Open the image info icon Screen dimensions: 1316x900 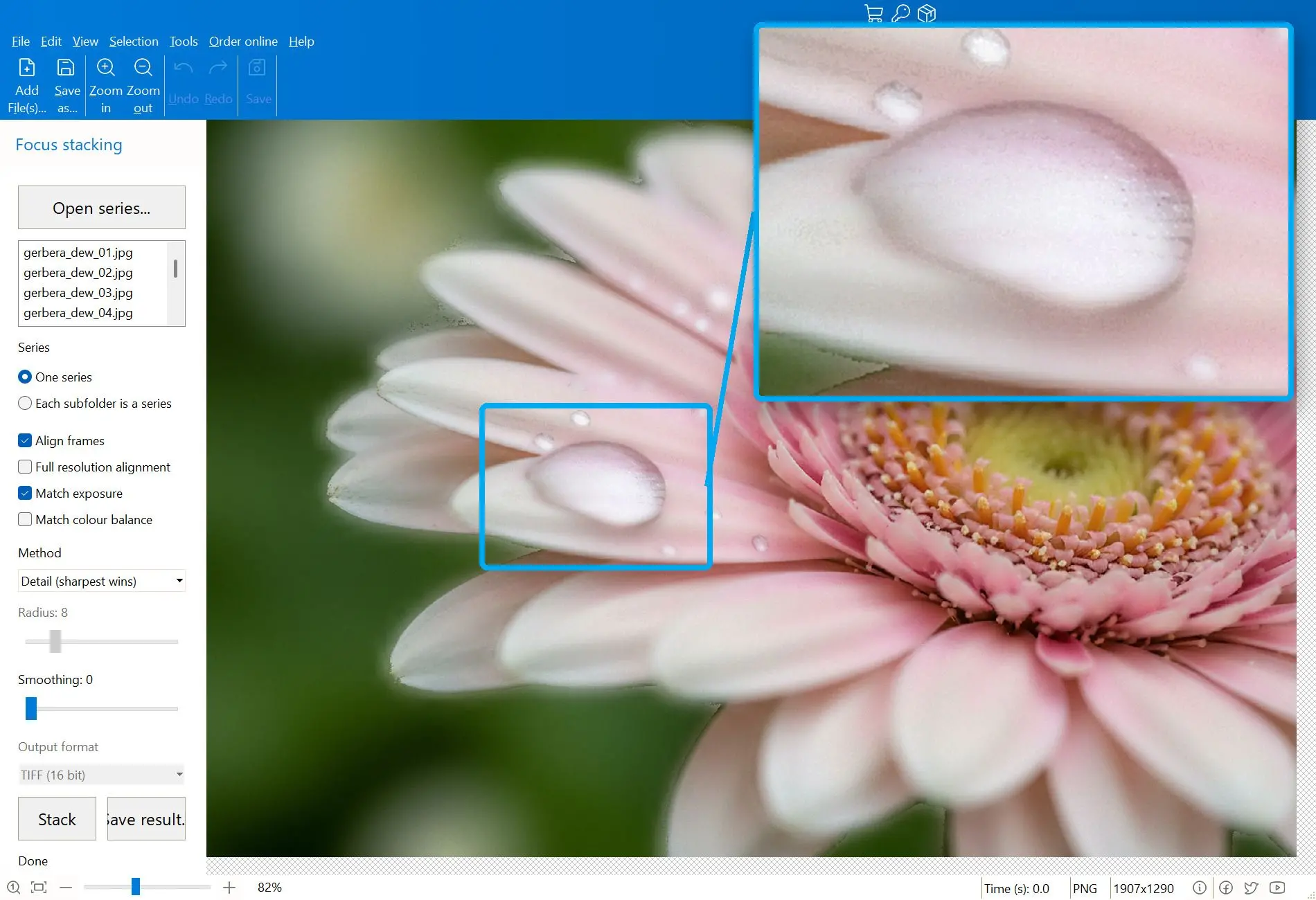click(1200, 888)
